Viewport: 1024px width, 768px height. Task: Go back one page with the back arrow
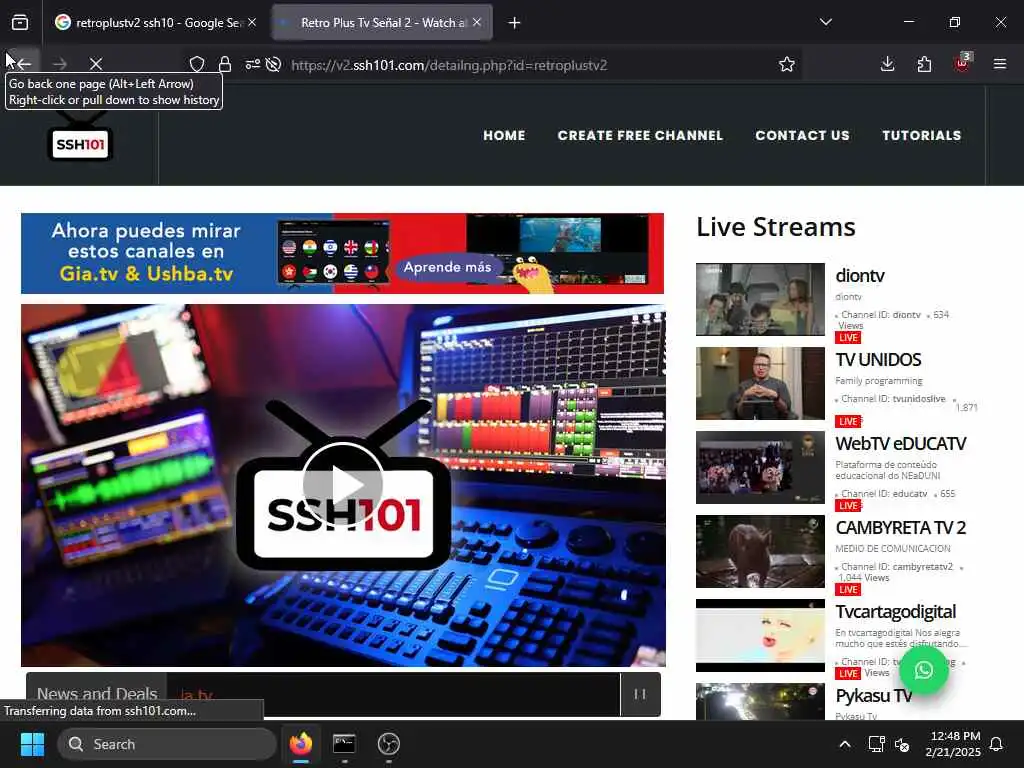coord(23,64)
